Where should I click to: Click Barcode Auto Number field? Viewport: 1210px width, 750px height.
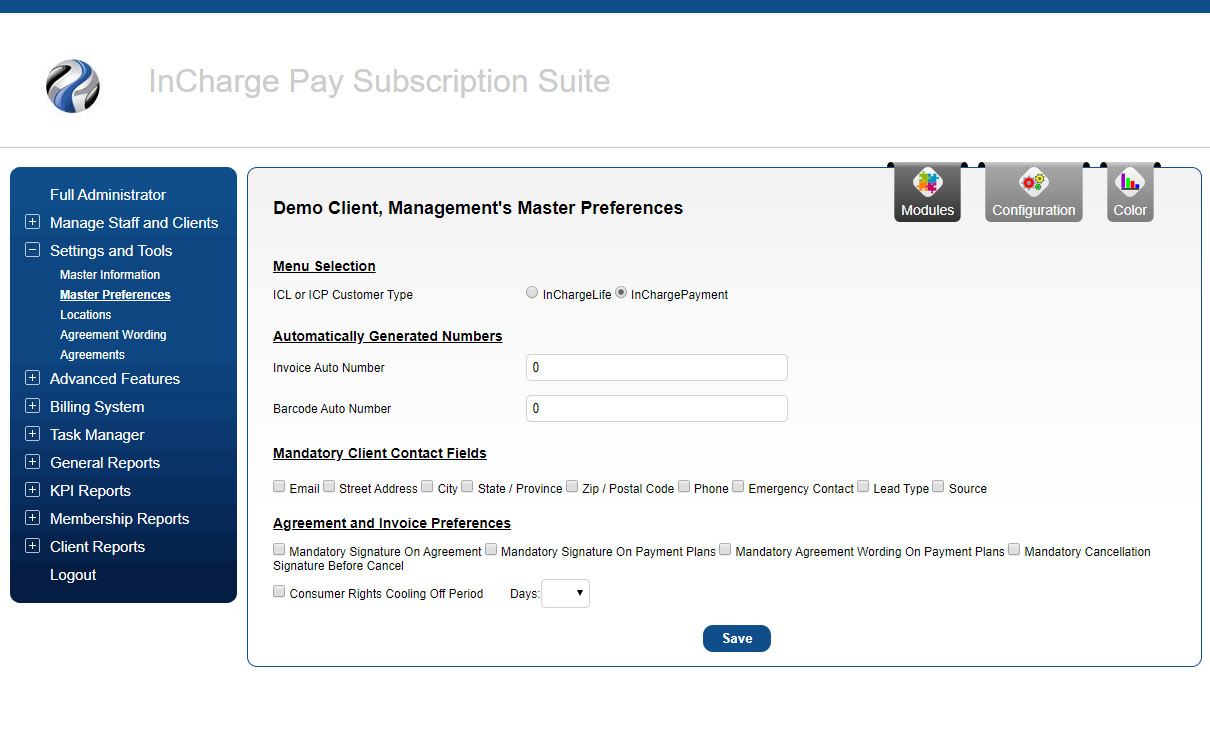click(x=657, y=409)
